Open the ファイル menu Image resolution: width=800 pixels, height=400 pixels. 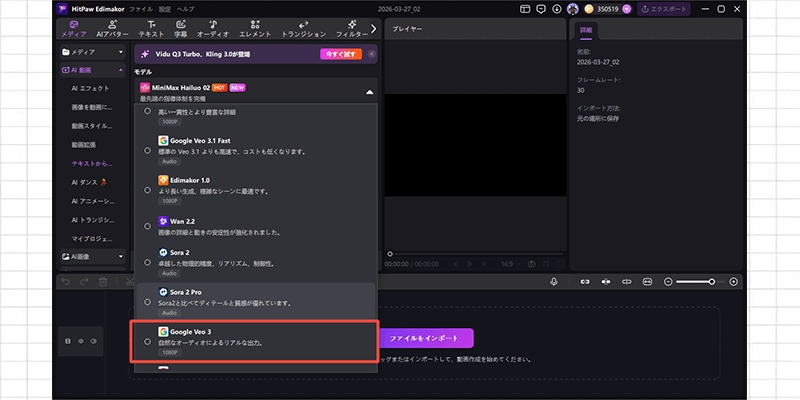click(x=141, y=9)
